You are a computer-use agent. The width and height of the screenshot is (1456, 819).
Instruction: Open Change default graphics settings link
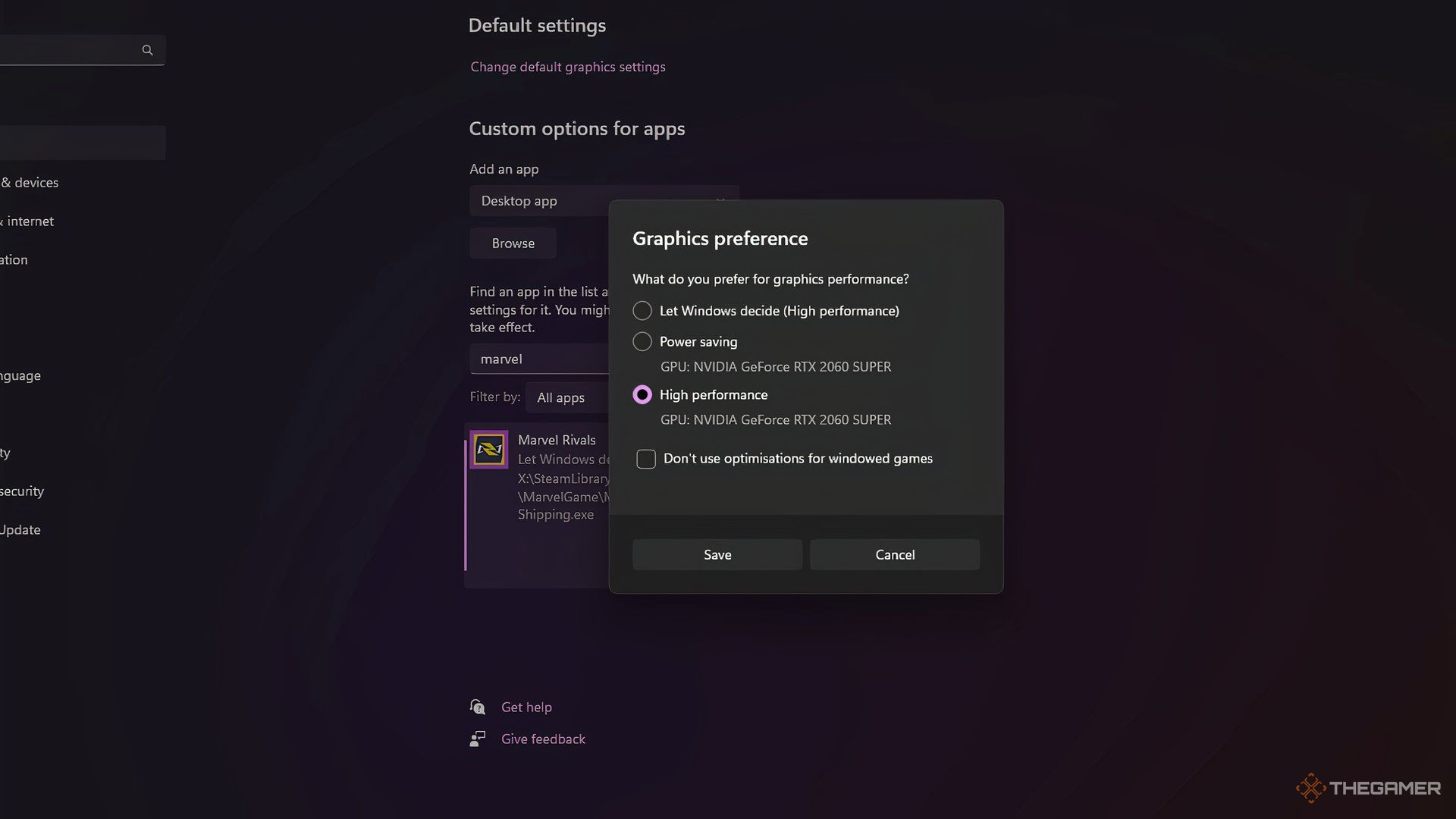(x=568, y=67)
